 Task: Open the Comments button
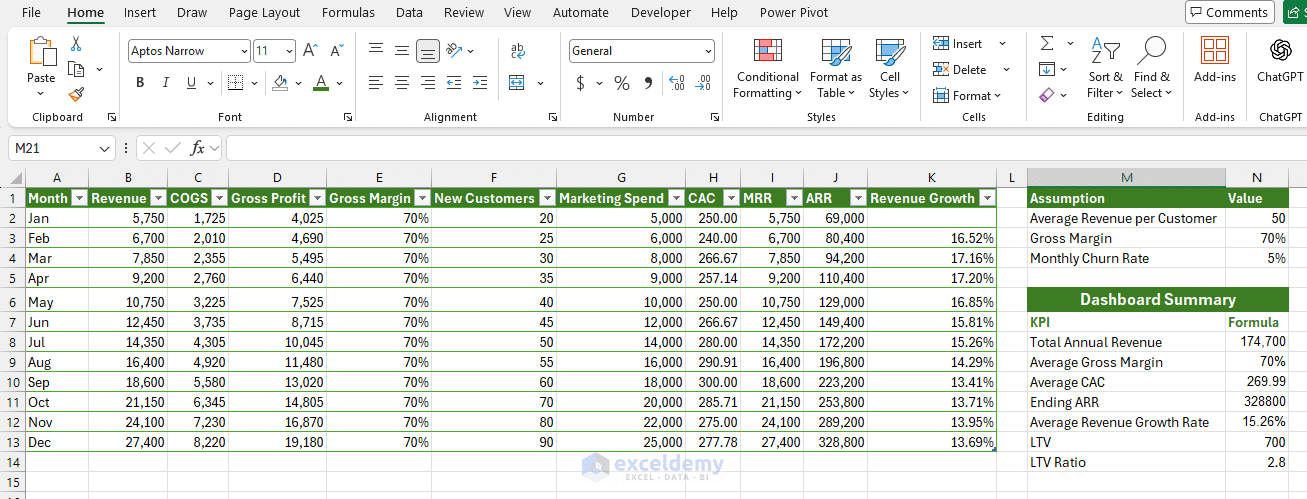(x=1229, y=12)
